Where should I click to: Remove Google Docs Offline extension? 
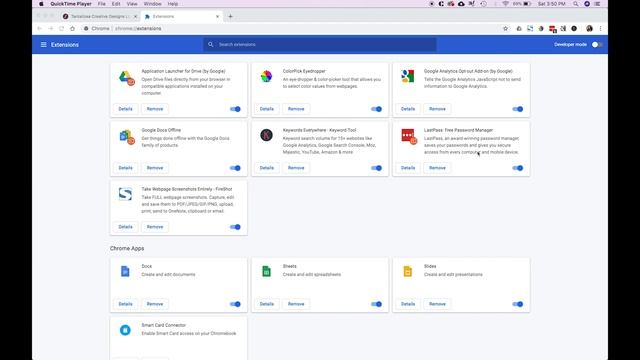(155, 168)
